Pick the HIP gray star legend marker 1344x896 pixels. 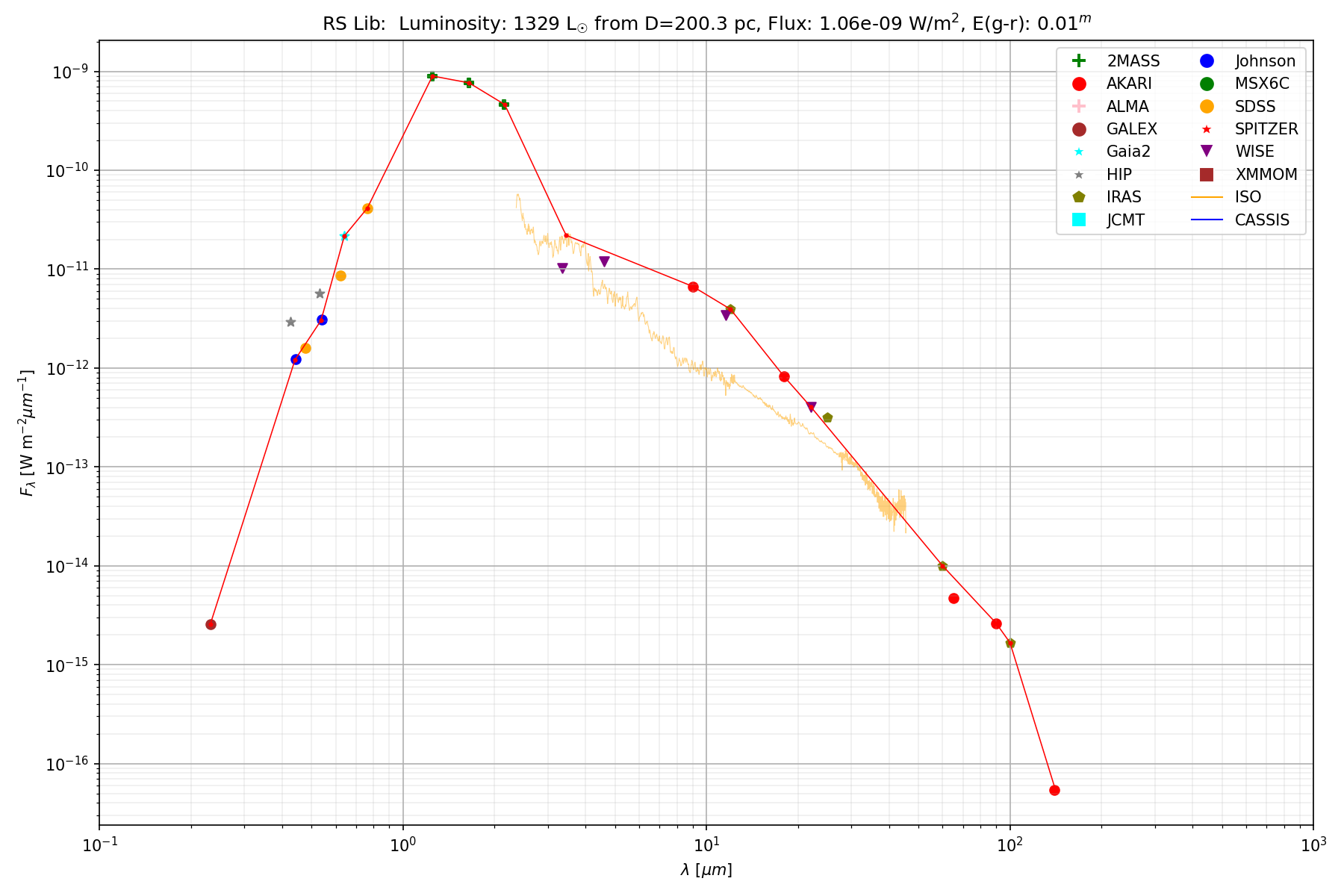(1078, 175)
